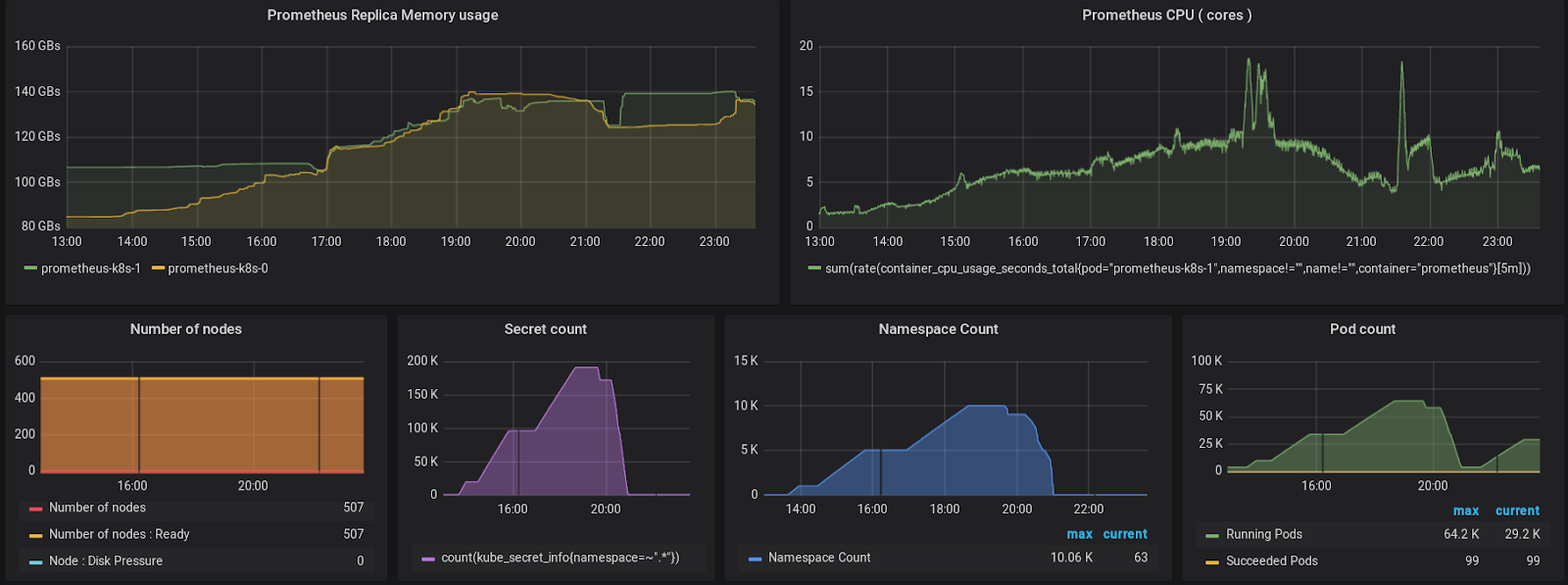Screen dimensions: 1568x585
Task: Open the Namespace Count panel title menu
Action: 938,329
